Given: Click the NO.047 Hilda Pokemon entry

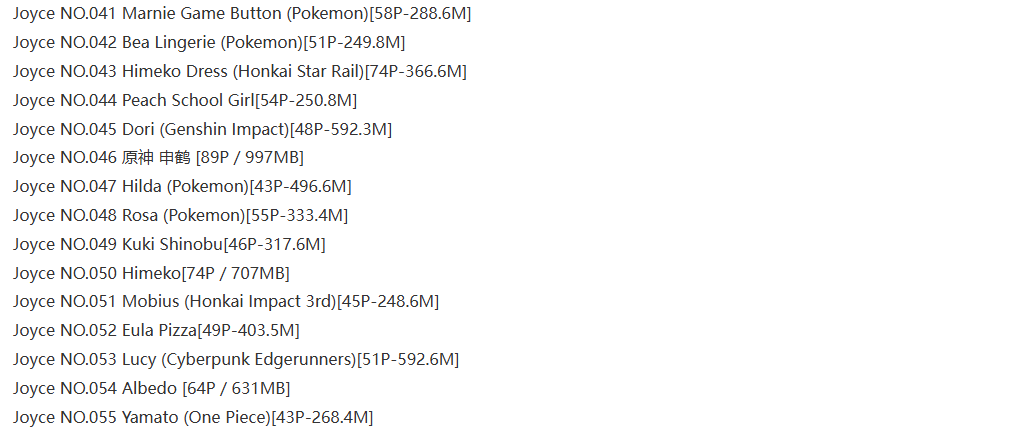Looking at the screenshot, I should pos(182,187).
